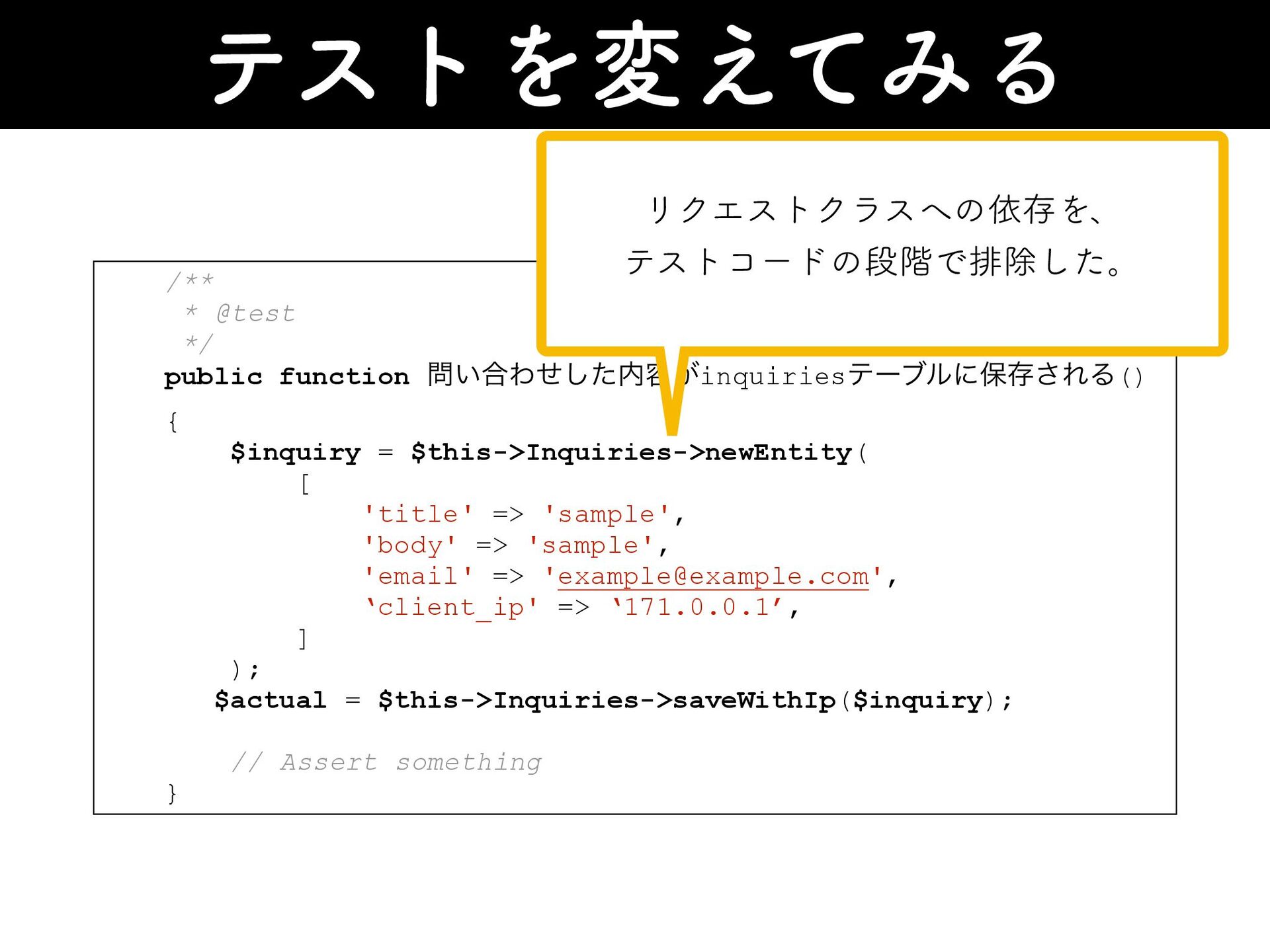This screenshot has height=952, width=1270.
Task: Click the $inquiry variable assignment
Action: [296, 453]
